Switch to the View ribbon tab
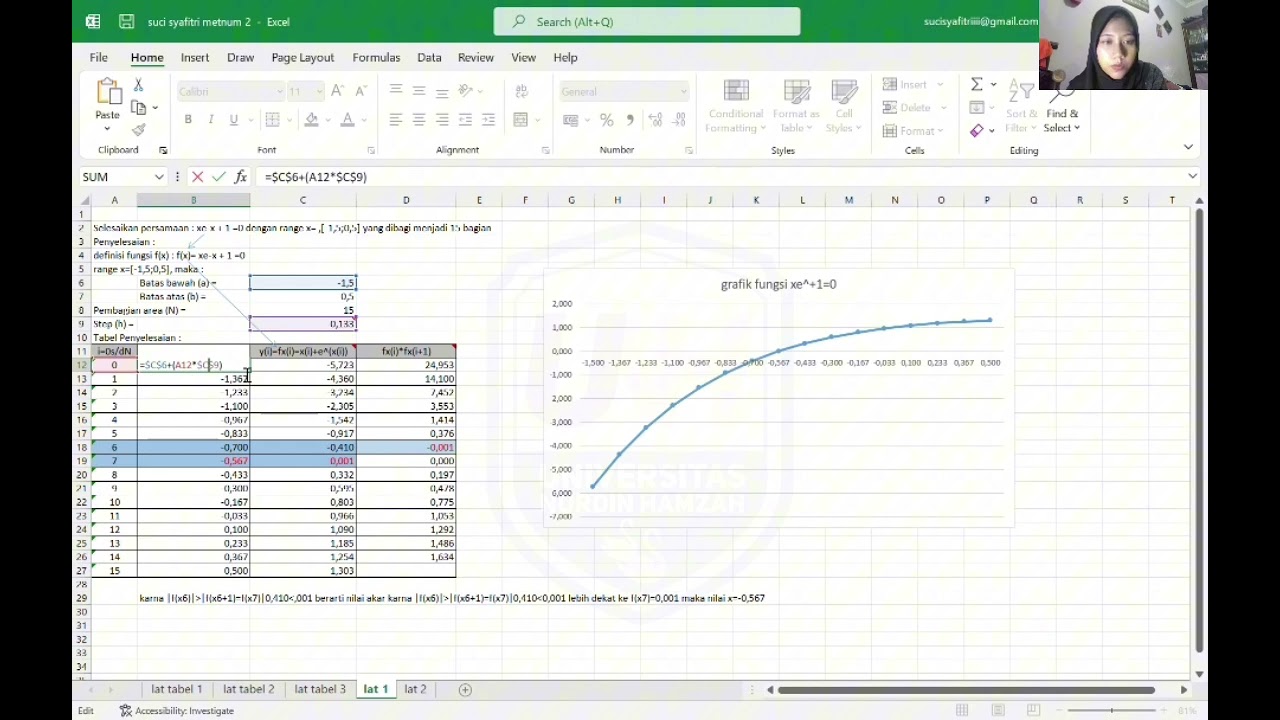 click(x=524, y=57)
